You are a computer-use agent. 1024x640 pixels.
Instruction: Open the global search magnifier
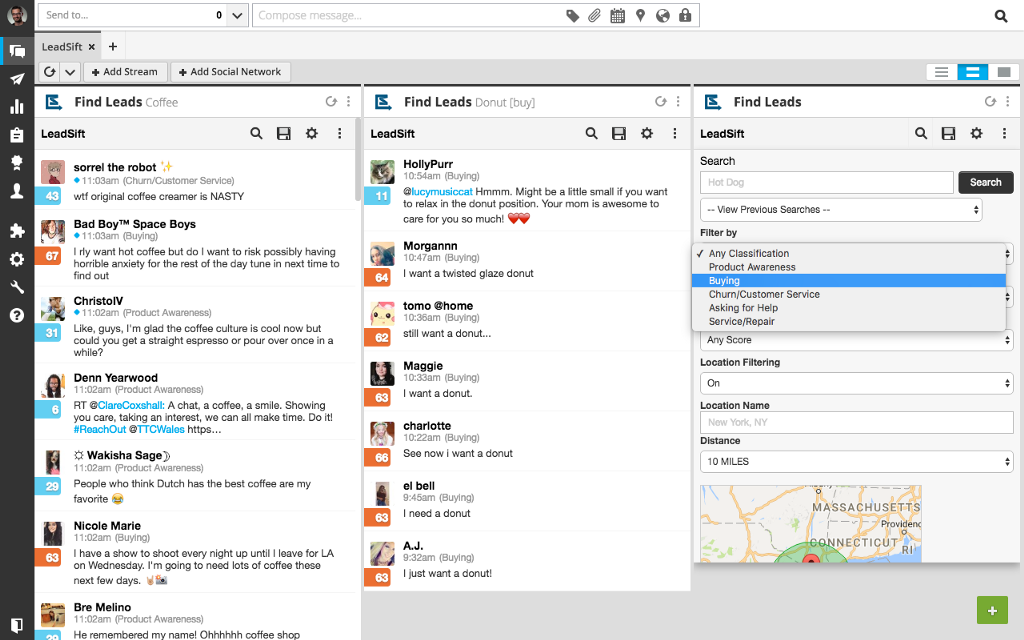pyautogui.click(x=1000, y=16)
